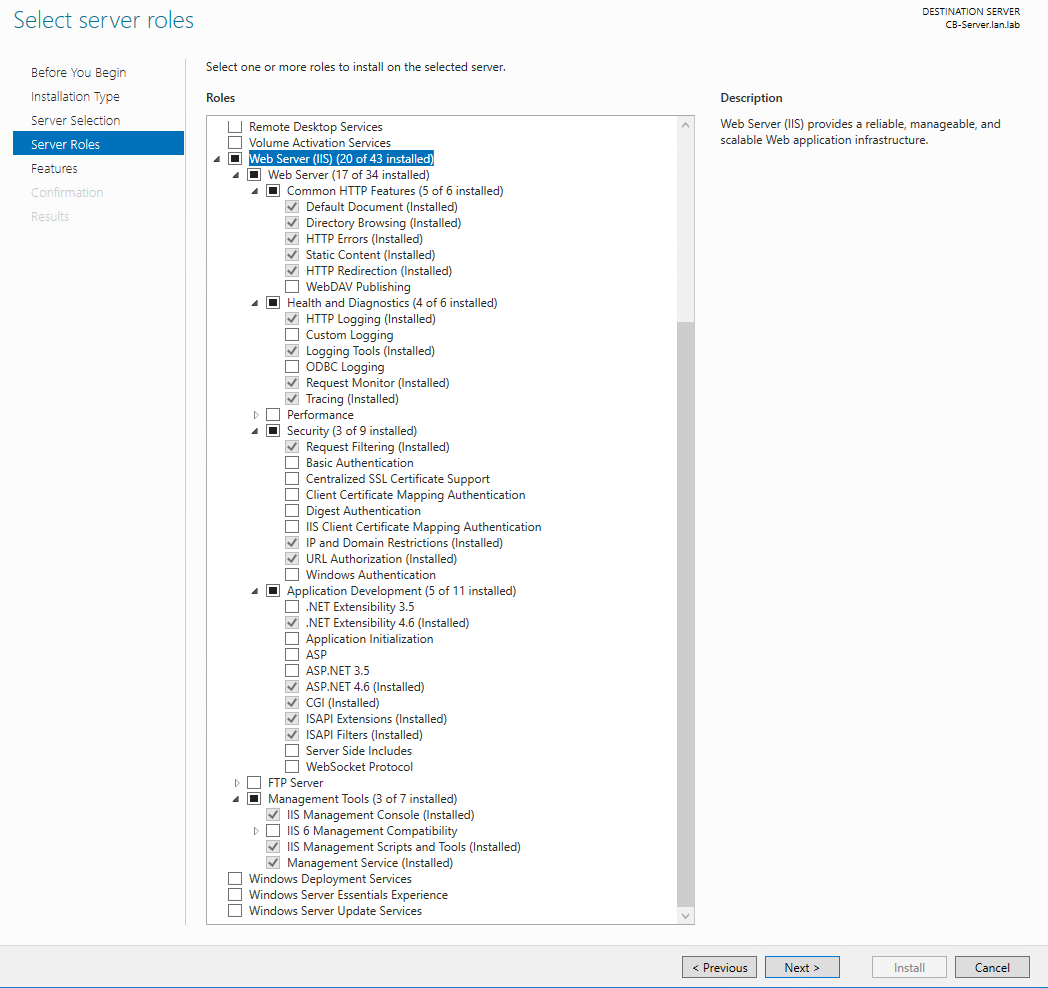Open the Features step
The height and width of the screenshot is (988, 1048).
pos(54,168)
